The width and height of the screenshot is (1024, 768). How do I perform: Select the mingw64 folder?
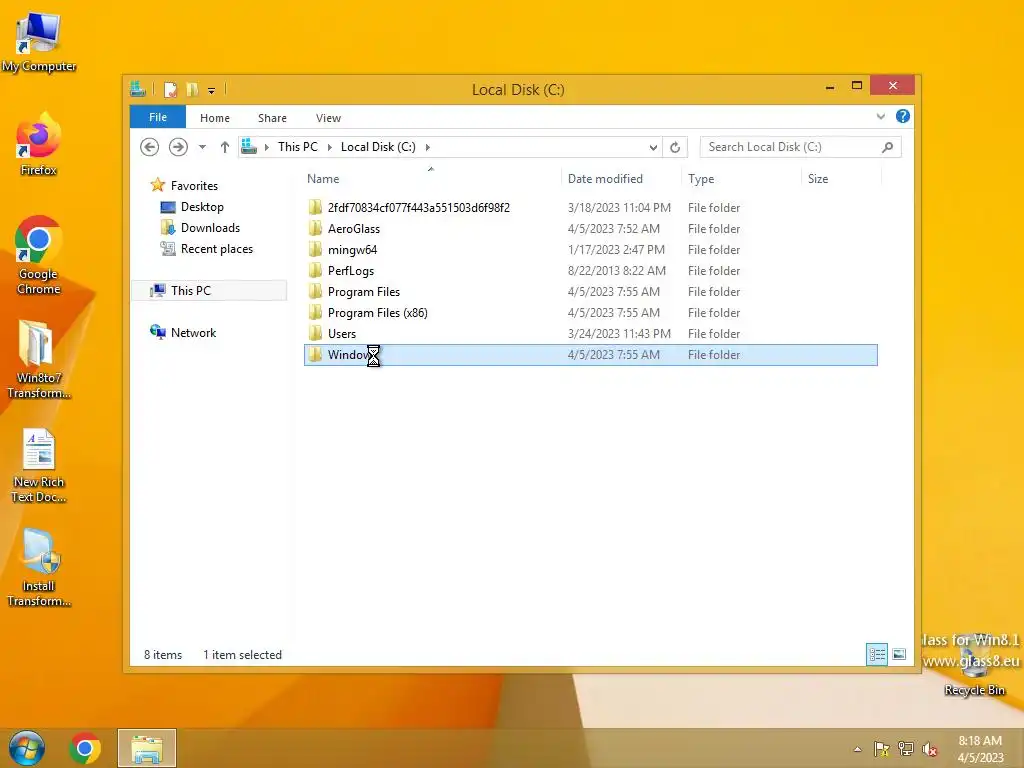591,249
